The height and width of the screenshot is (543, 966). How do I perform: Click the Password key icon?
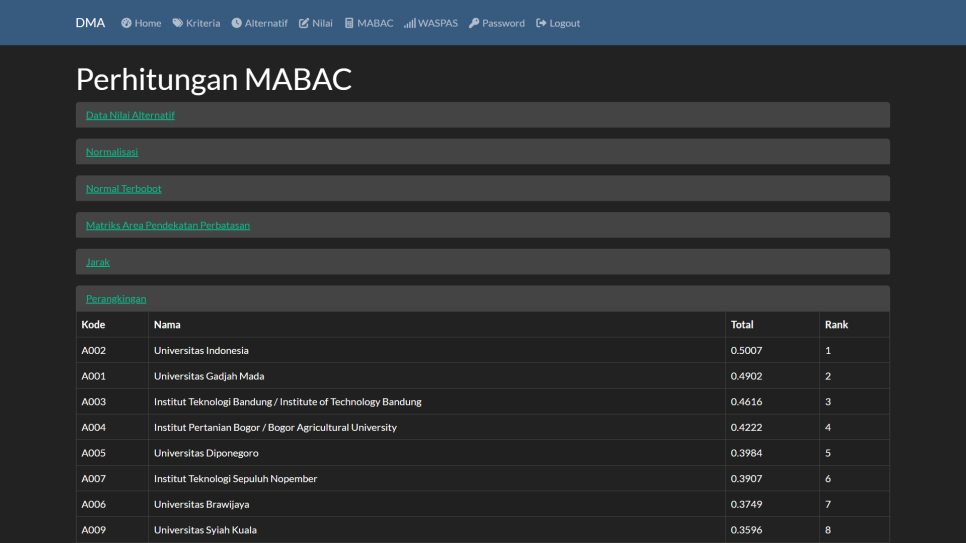coord(474,23)
